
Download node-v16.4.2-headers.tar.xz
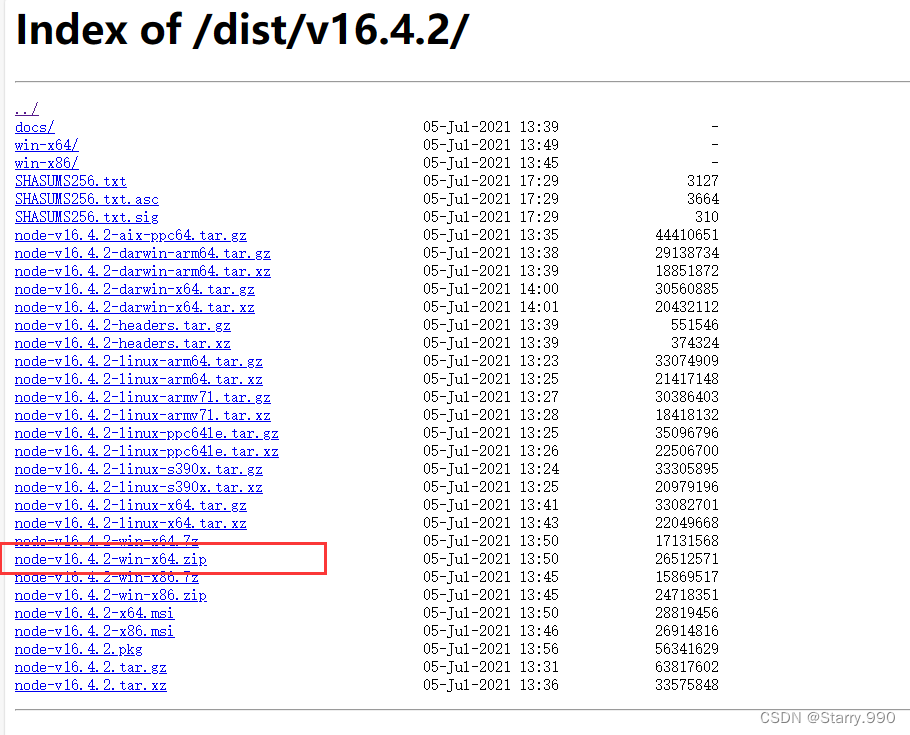pos(122,343)
